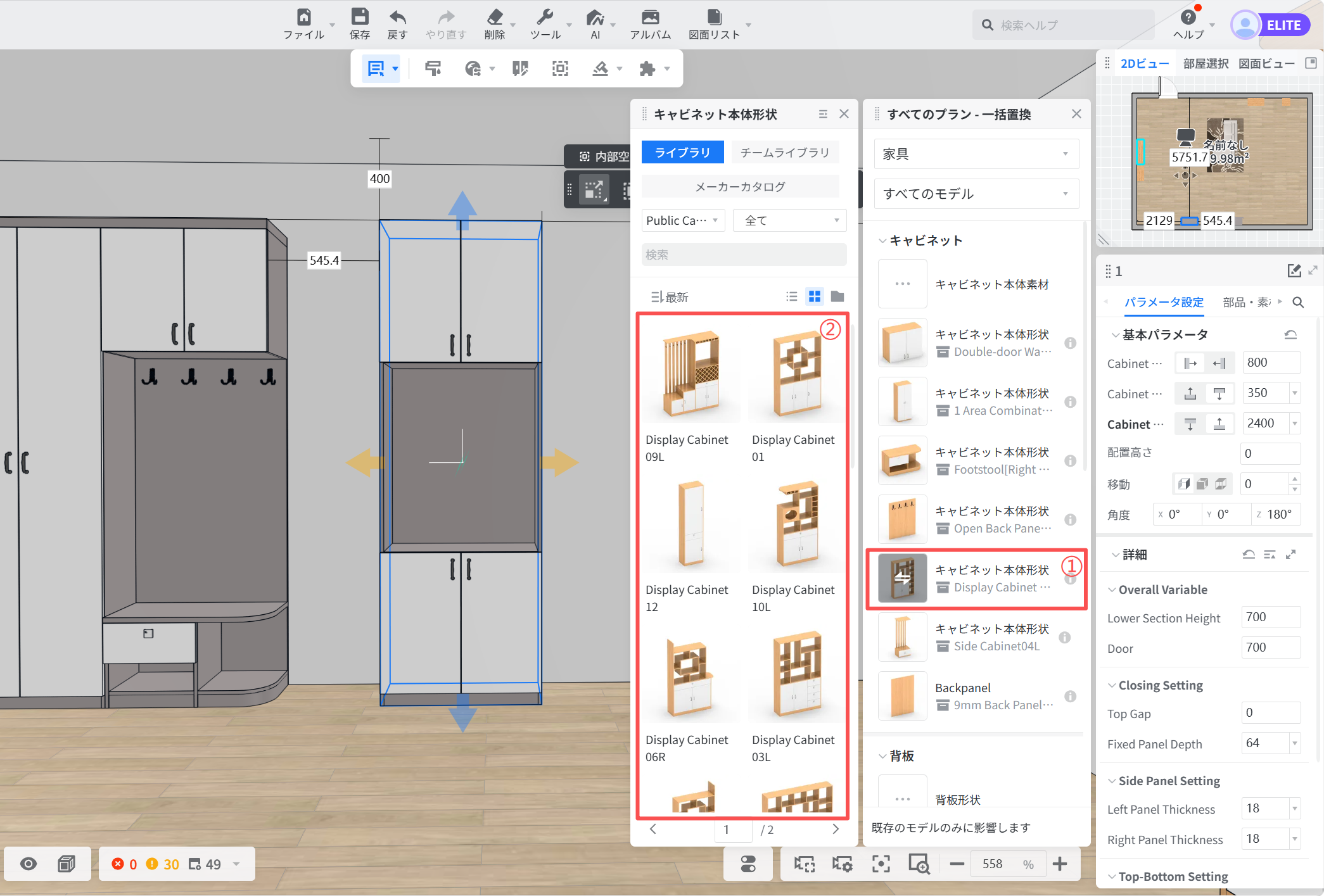This screenshot has height=896, width=1324.
Task: Open the 家具 category dropdown
Action: pyautogui.click(x=976, y=153)
